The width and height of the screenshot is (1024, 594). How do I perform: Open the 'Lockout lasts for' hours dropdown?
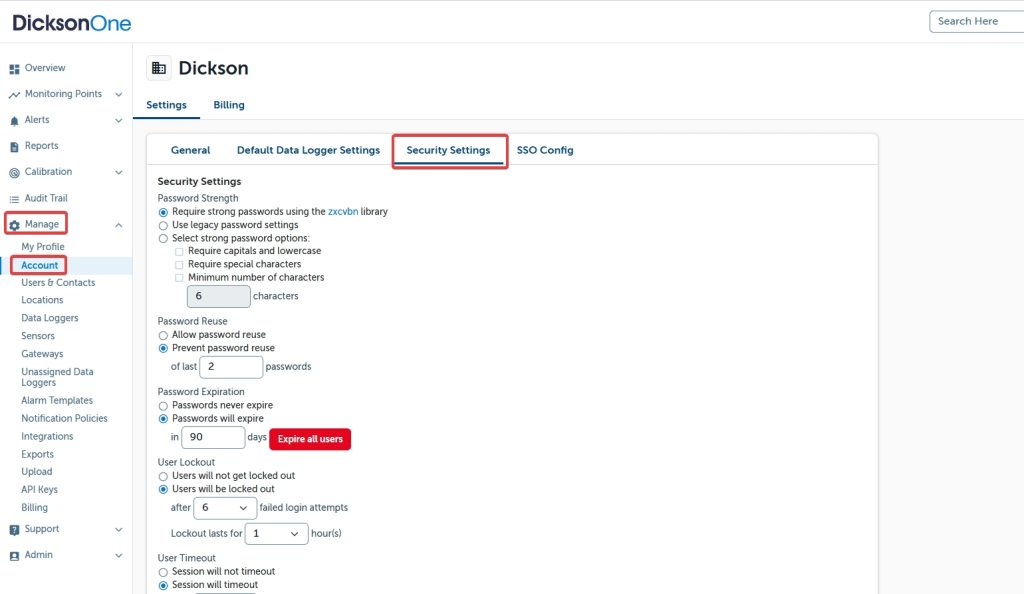point(276,534)
